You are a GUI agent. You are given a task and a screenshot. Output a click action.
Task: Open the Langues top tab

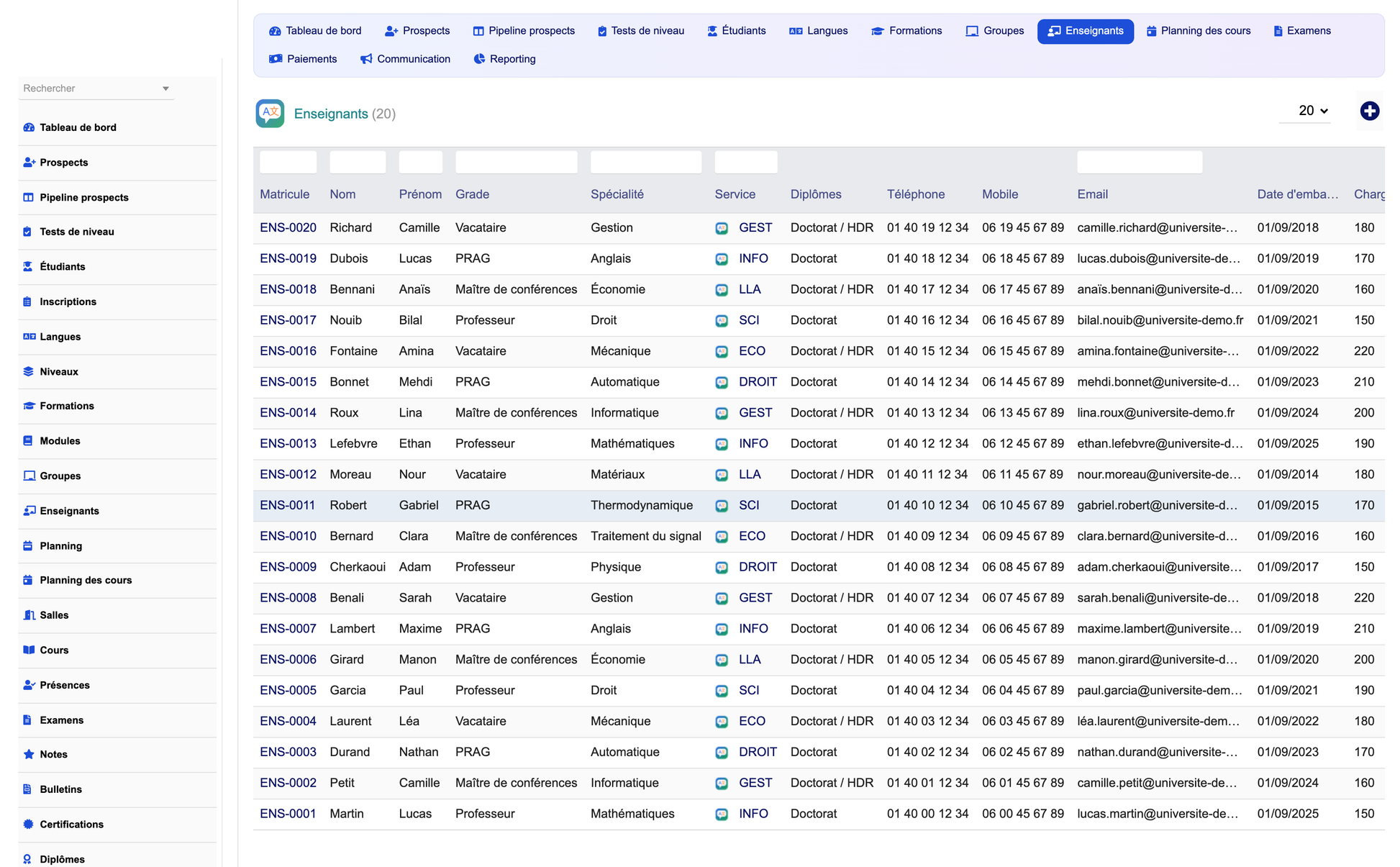click(x=818, y=31)
